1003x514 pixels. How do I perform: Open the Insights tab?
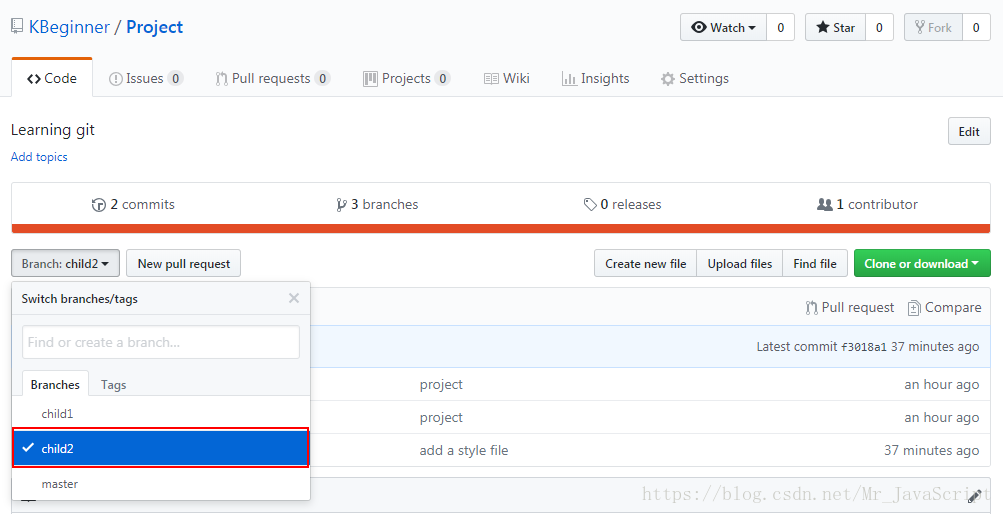click(596, 78)
